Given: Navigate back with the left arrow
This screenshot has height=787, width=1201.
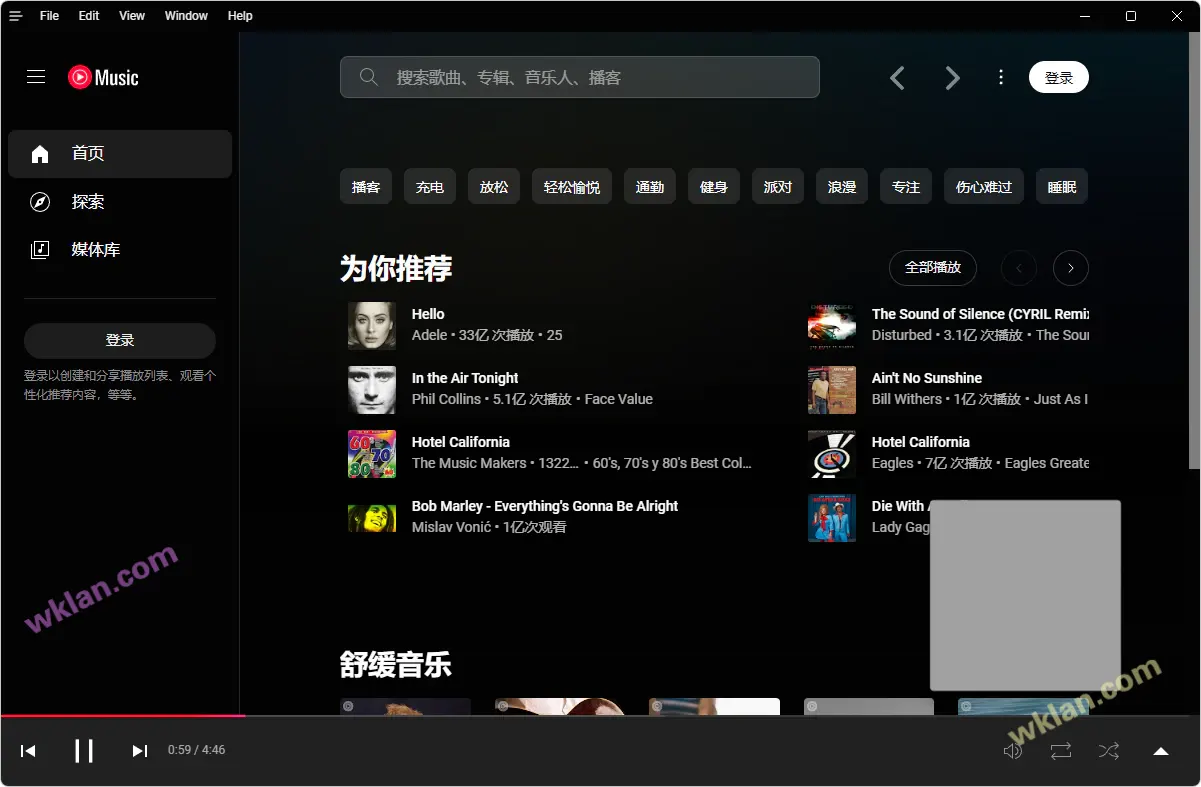Looking at the screenshot, I should (897, 77).
